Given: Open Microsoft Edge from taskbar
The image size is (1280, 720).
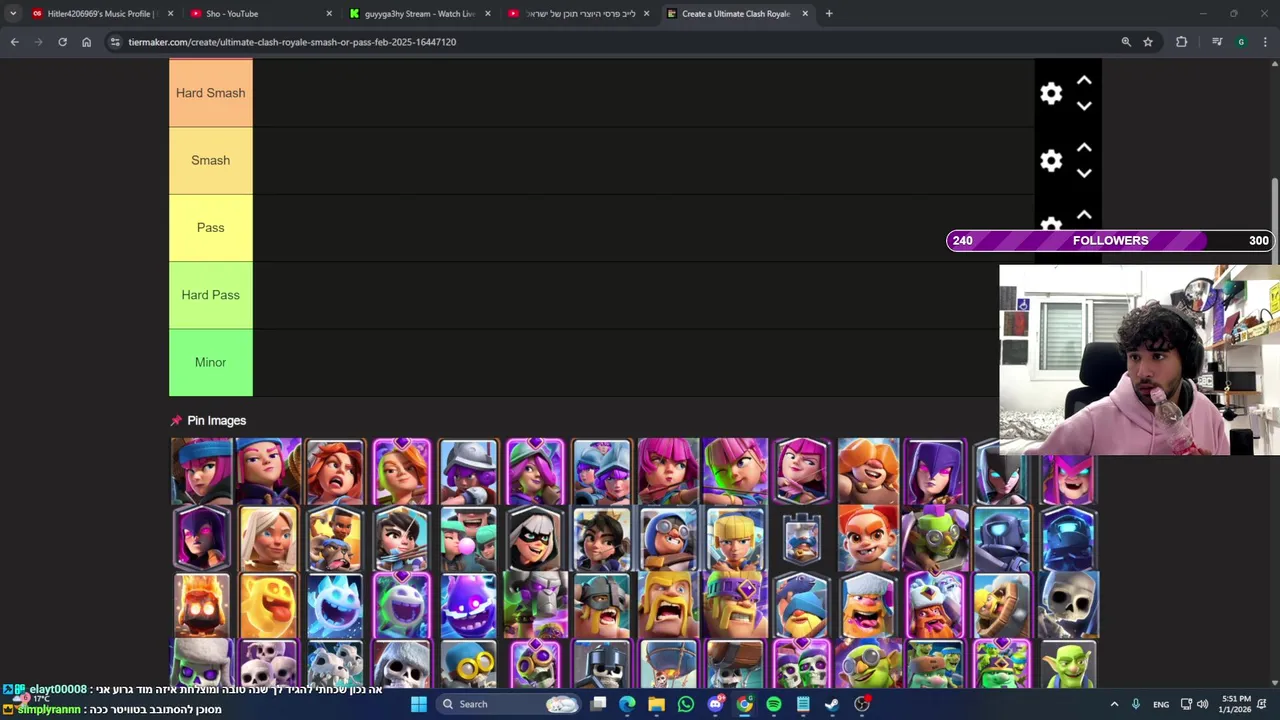Looking at the screenshot, I should pyautogui.click(x=627, y=704).
